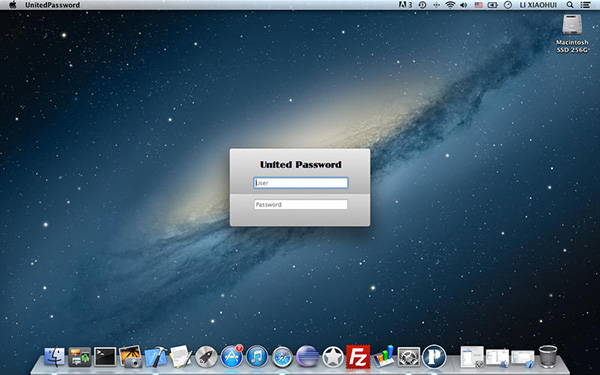The image size is (600, 375).
Task: Open Launchpad rocket icon in Dock
Action: pyautogui.click(x=206, y=357)
